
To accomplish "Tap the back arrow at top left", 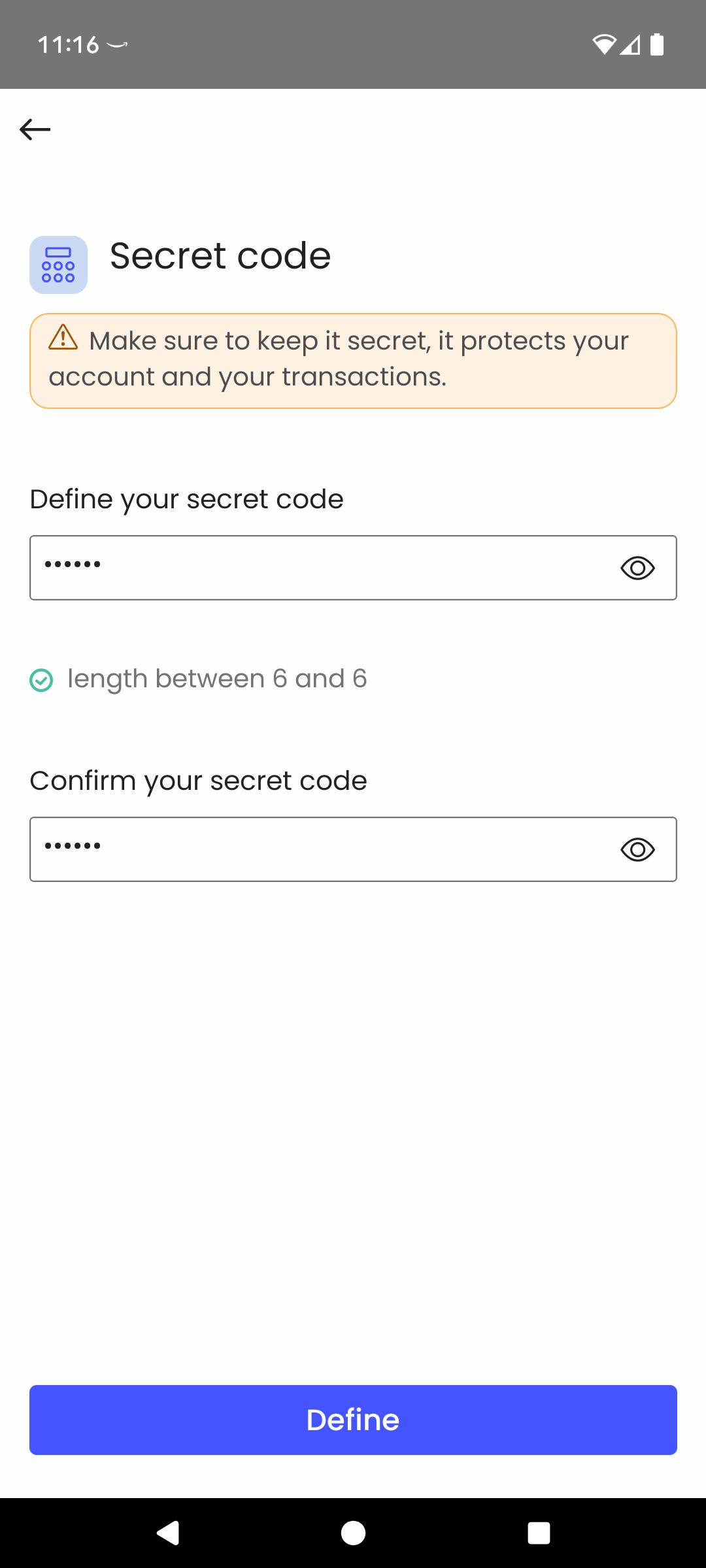I will pos(35,129).
